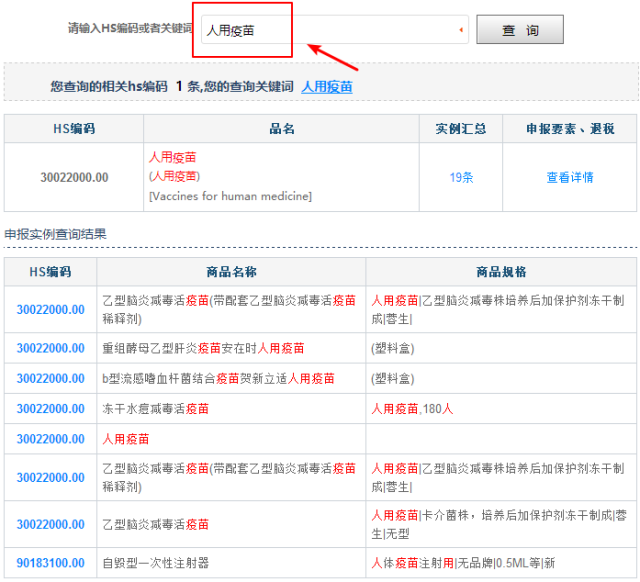Click the 实例汇总 column header

coord(461,129)
